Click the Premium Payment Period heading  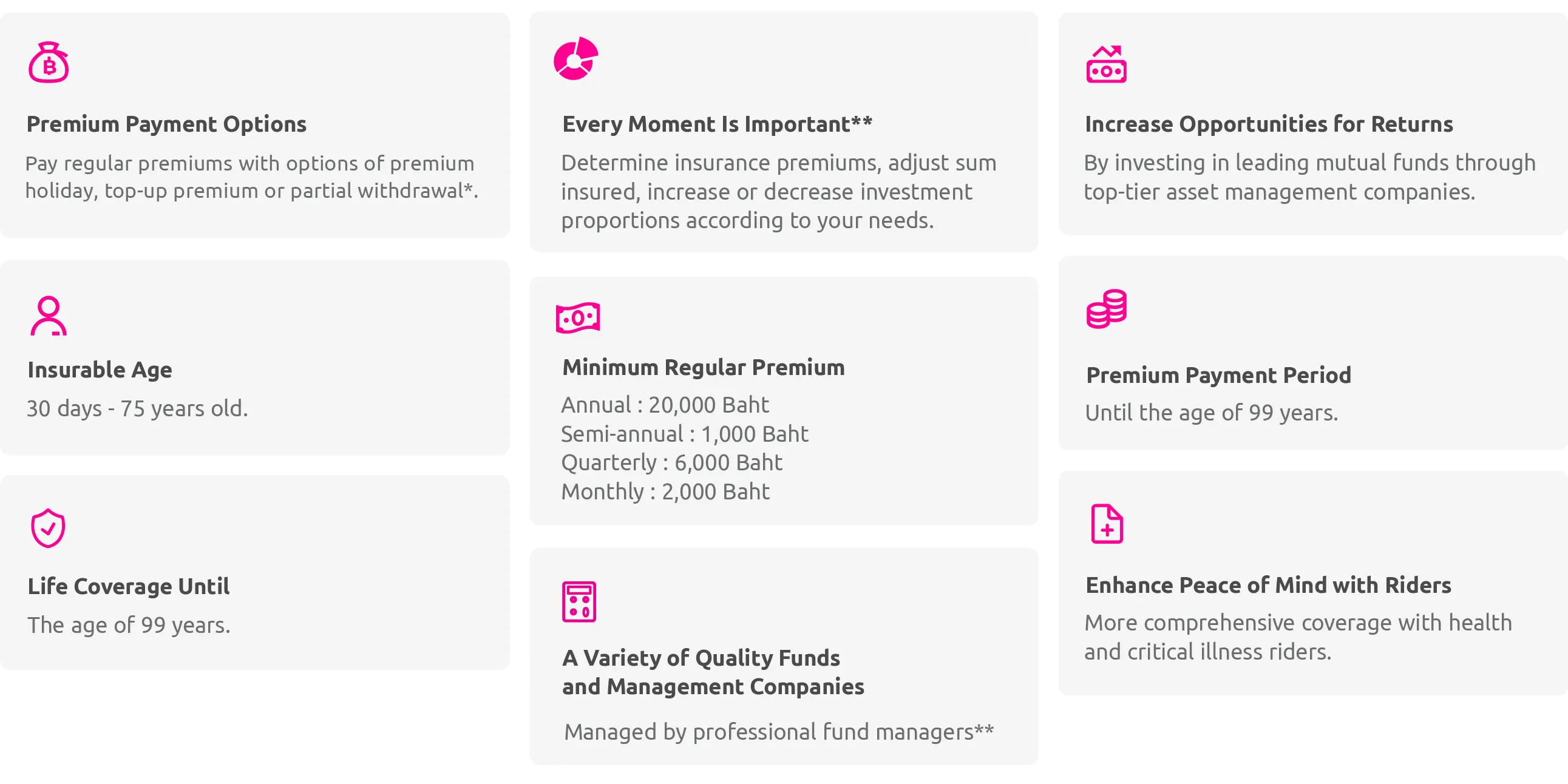point(1218,375)
